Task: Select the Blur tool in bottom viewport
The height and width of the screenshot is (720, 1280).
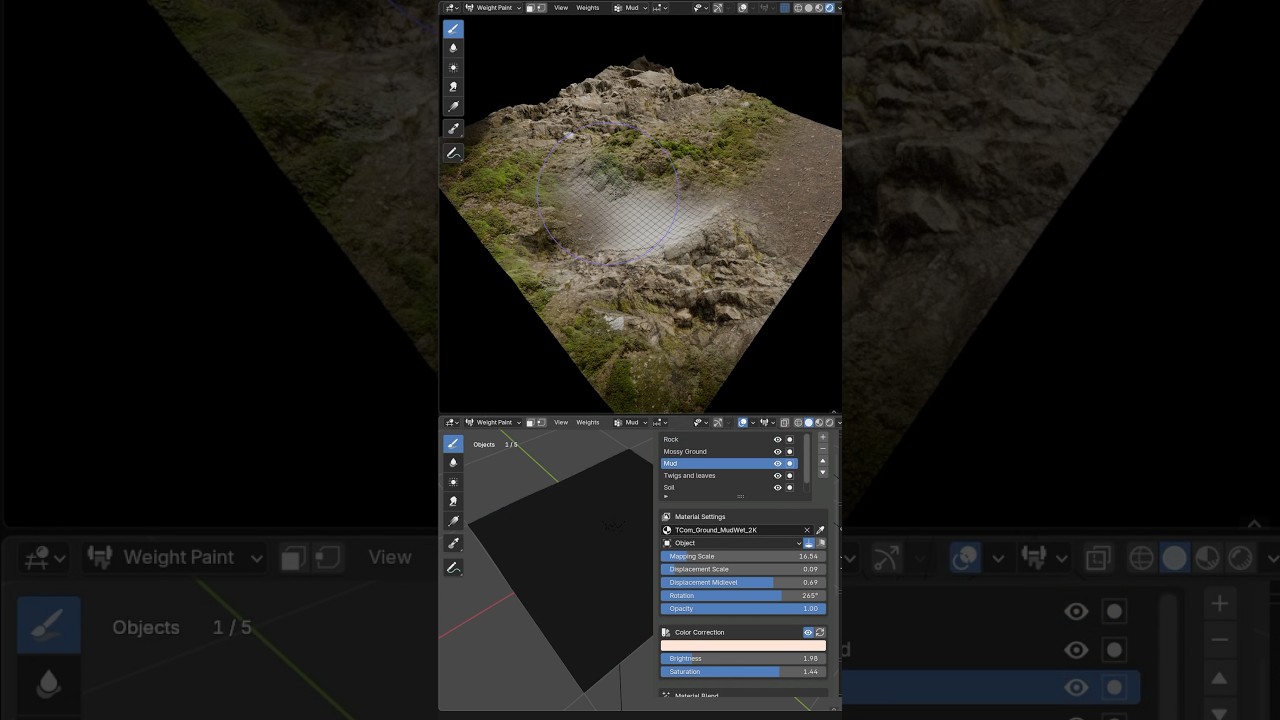Action: pyautogui.click(x=453, y=462)
